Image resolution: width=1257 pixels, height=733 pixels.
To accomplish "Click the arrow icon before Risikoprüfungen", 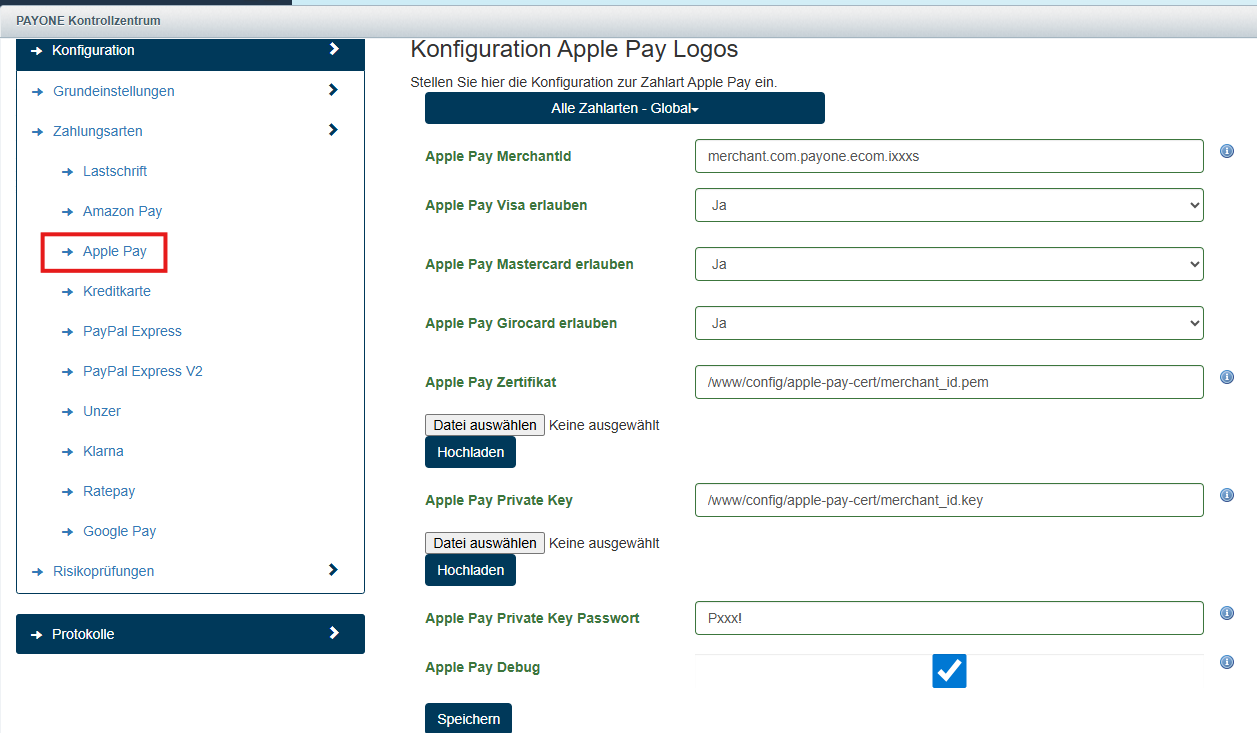I will [x=38, y=572].
